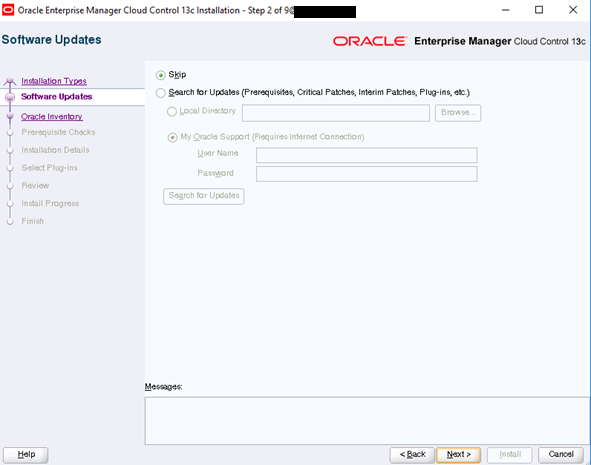Screen dimensions: 591x465
Task: Click the Browse... button
Action: pyautogui.click(x=458, y=113)
